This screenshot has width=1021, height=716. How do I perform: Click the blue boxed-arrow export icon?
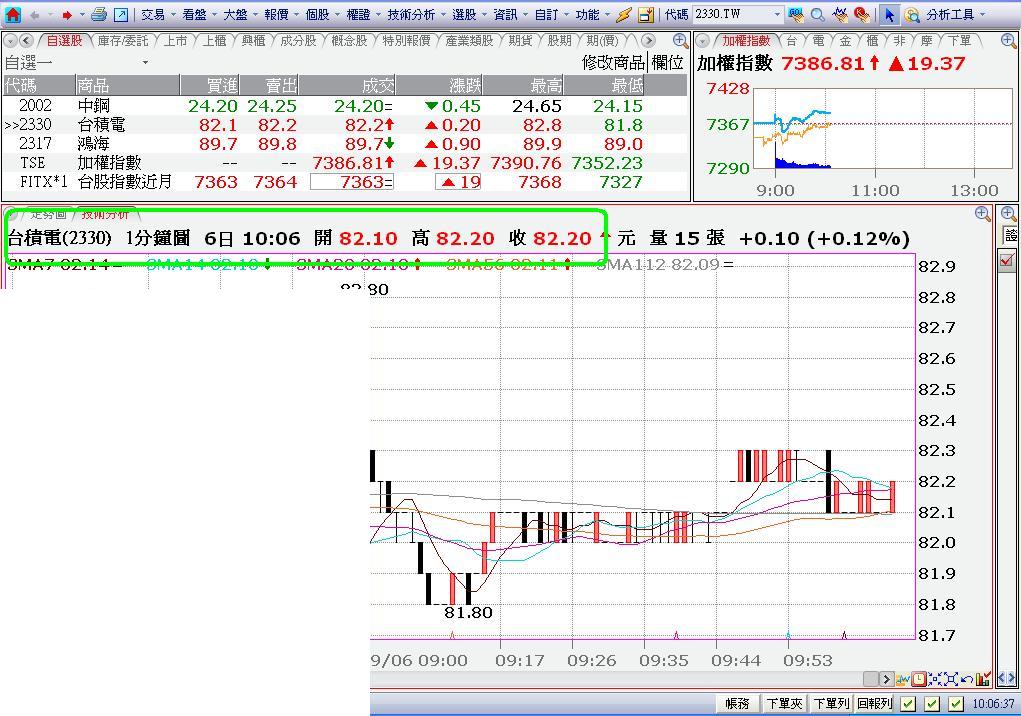[121, 14]
